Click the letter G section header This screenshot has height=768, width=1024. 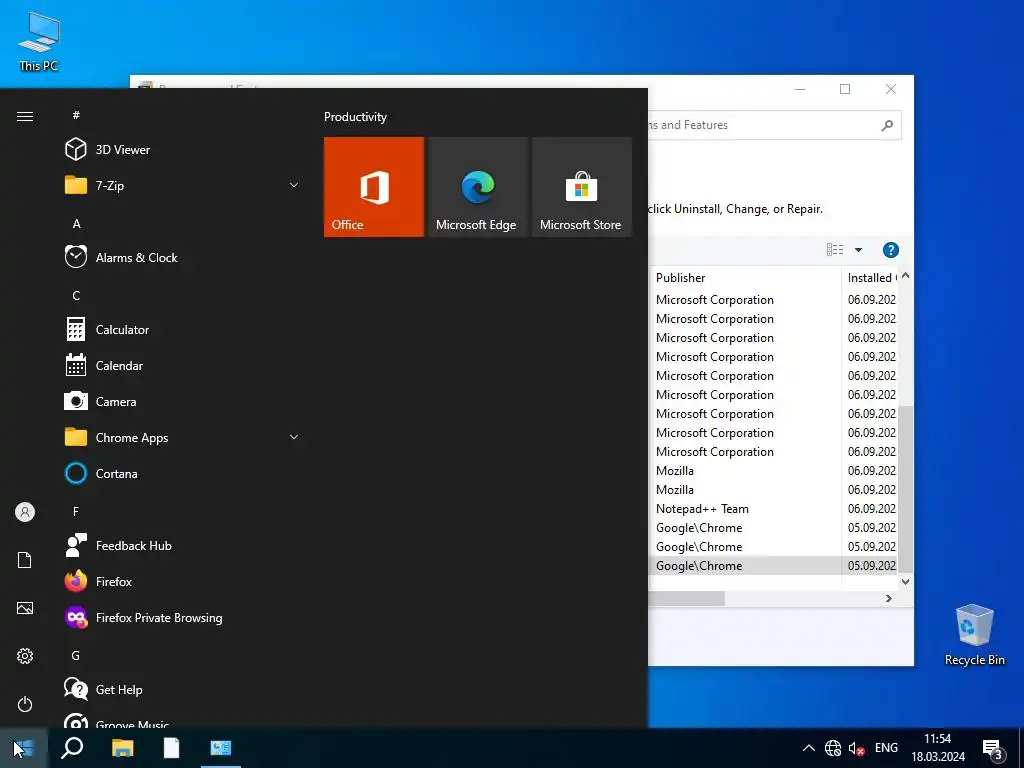(x=76, y=656)
